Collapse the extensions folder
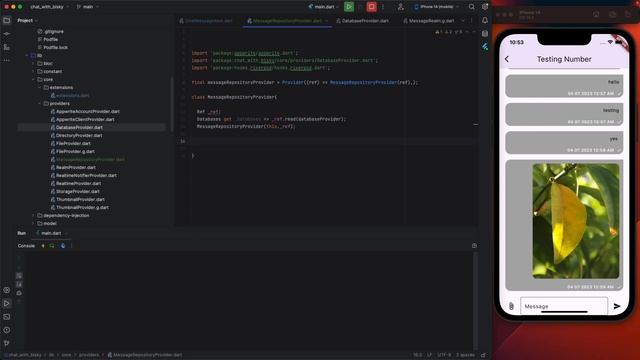640x360 pixels. pyautogui.click(x=40, y=87)
